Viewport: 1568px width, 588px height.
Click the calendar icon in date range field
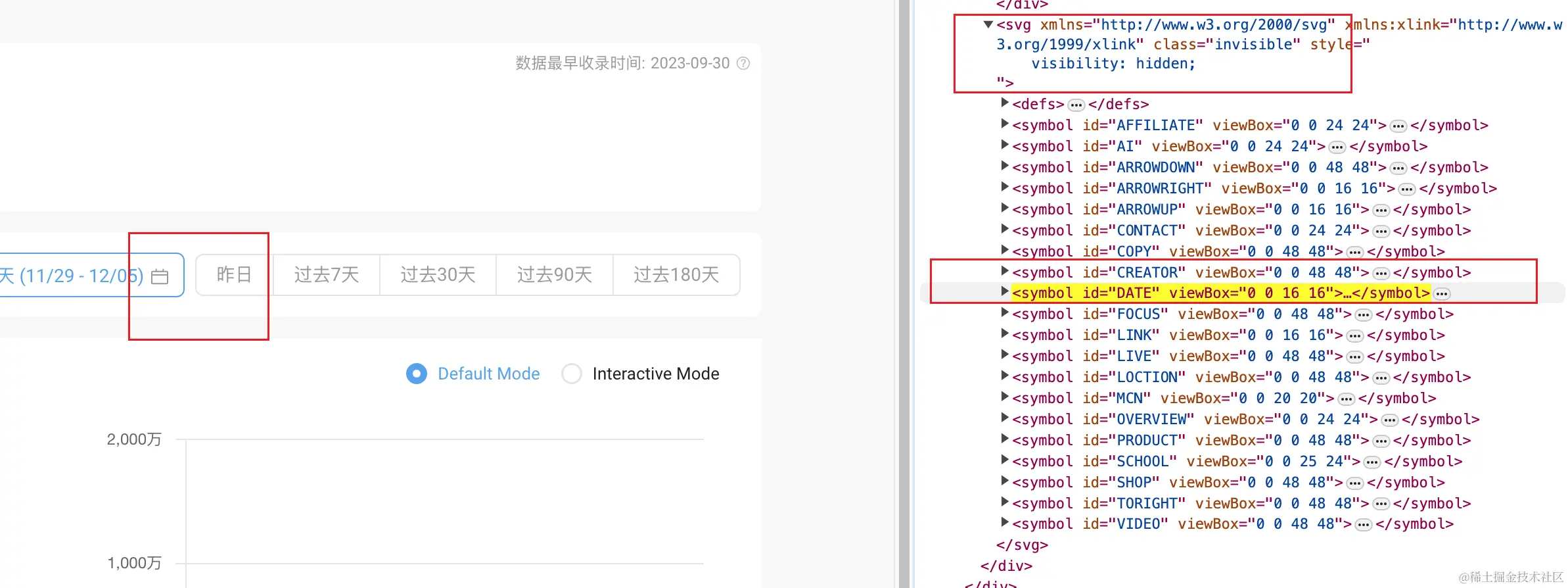160,276
